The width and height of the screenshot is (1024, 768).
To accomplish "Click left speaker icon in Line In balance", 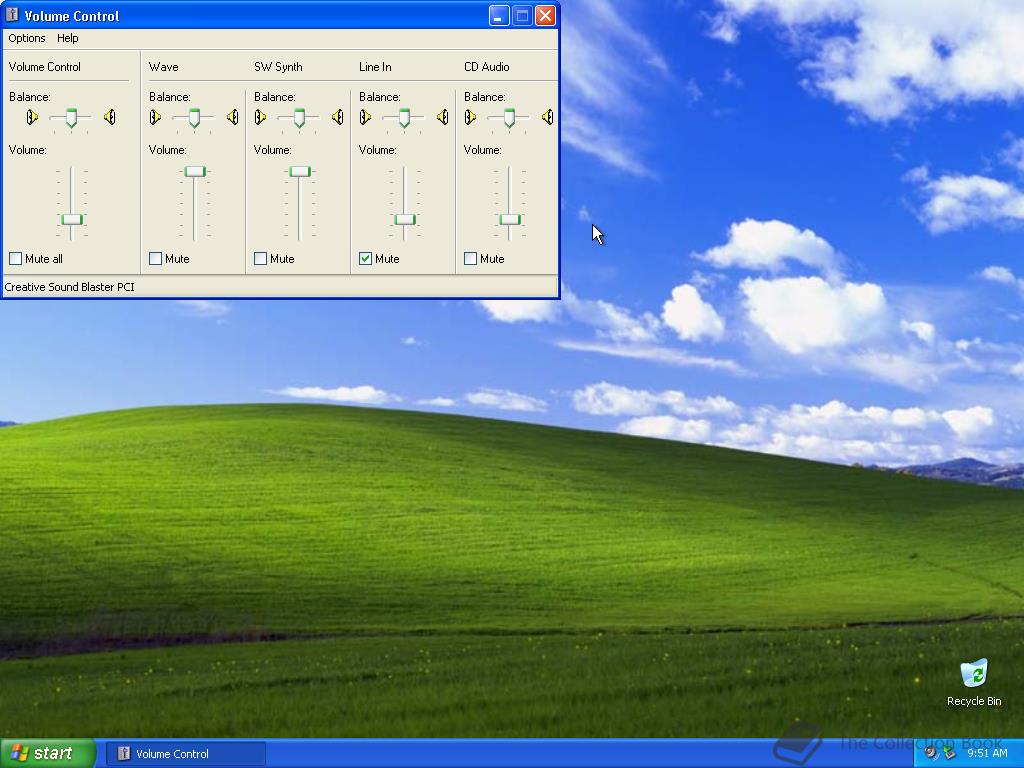I will tap(365, 117).
